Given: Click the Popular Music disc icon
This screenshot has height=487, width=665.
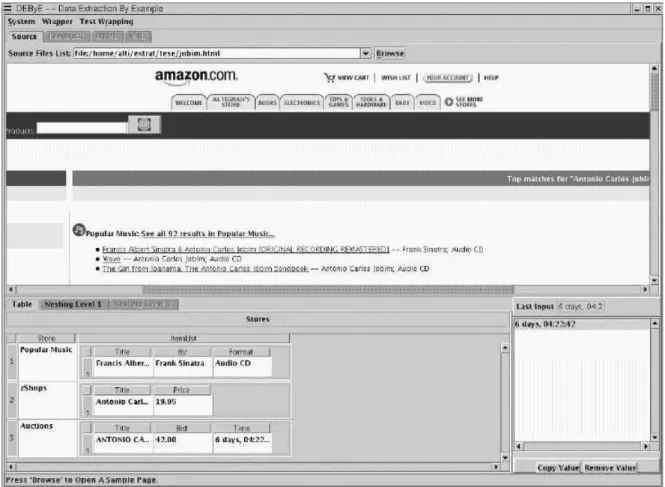Looking at the screenshot, I should [x=79, y=230].
